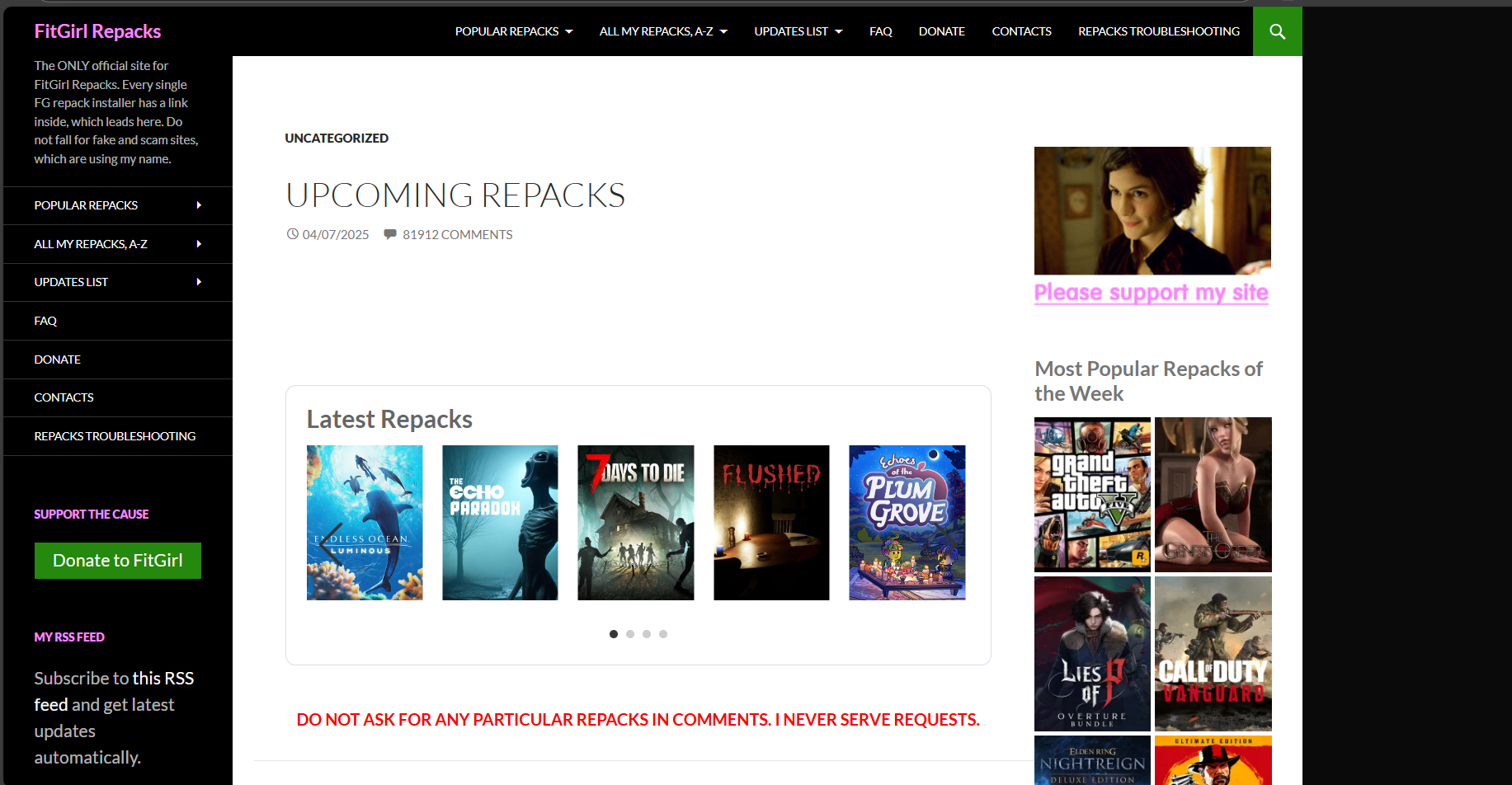Click the Upcoming Repacks post title
Image resolution: width=1512 pixels, height=785 pixels.
point(455,195)
